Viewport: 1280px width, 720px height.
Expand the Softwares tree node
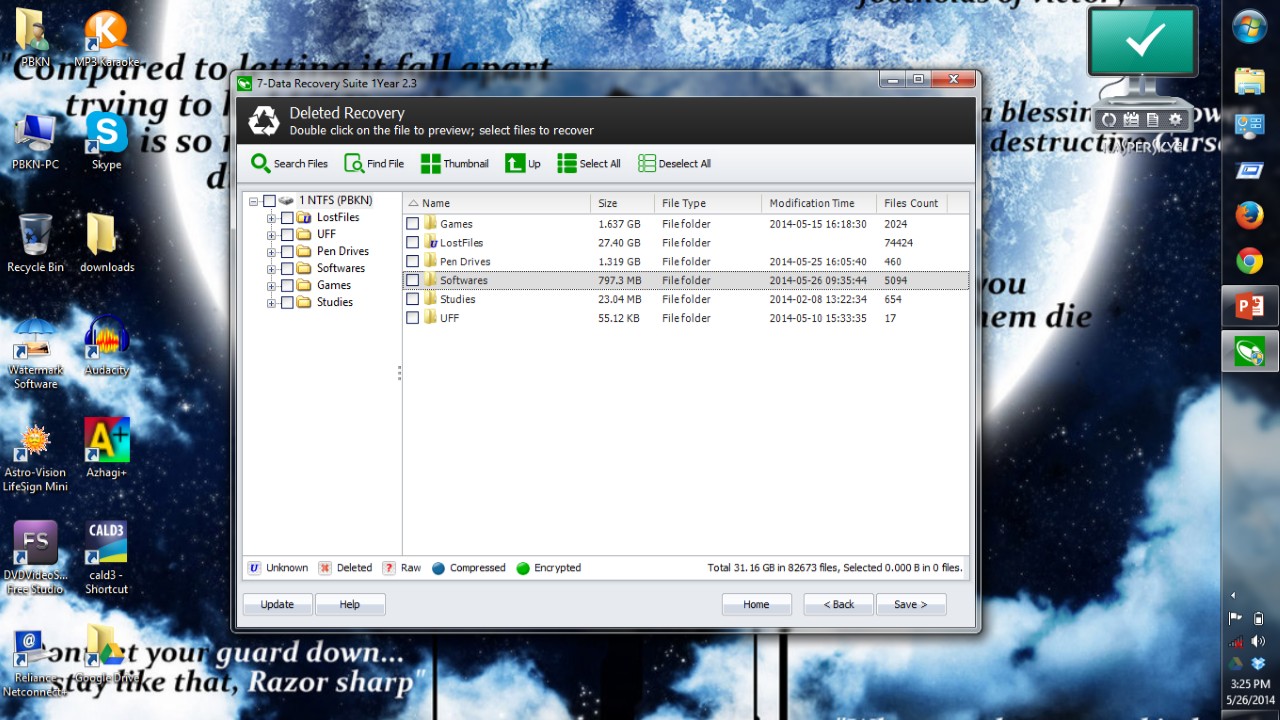[x=271, y=269]
